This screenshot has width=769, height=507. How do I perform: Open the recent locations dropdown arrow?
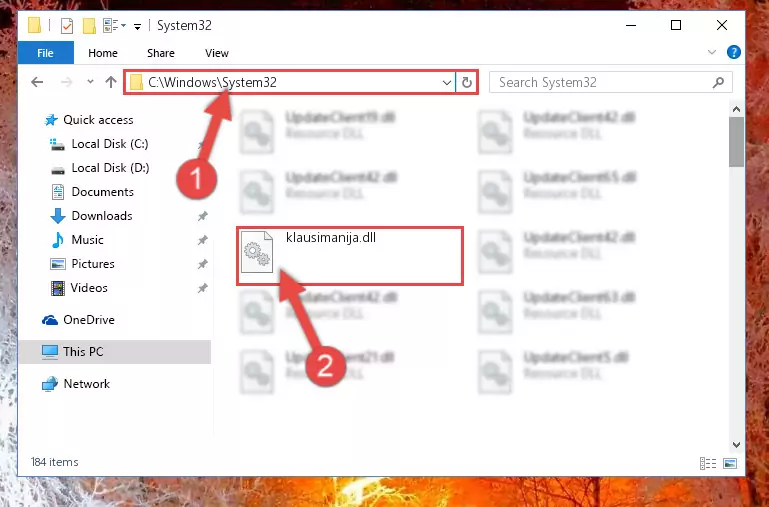pos(90,82)
